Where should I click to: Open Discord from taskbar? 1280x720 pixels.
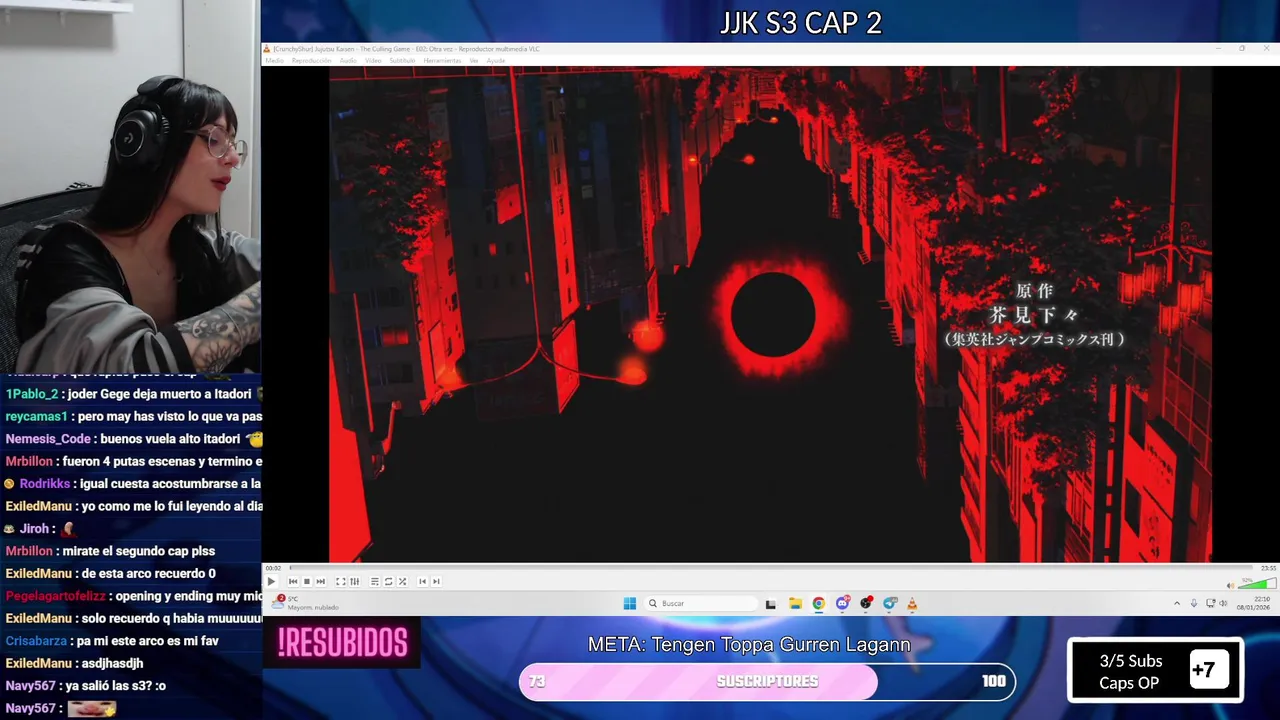pos(842,603)
